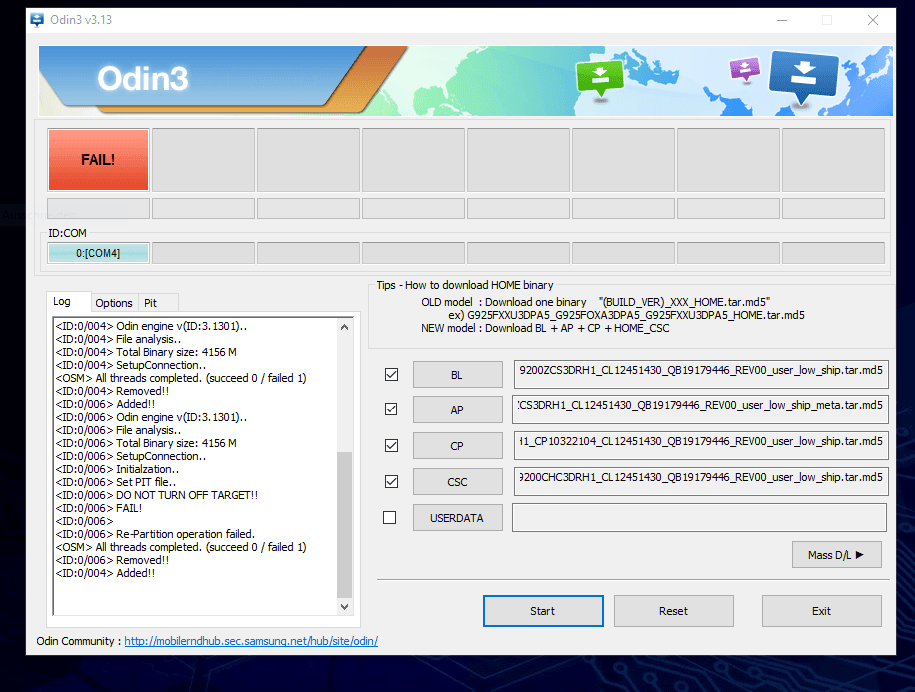Click the 'ID:COM' label

click(67, 233)
